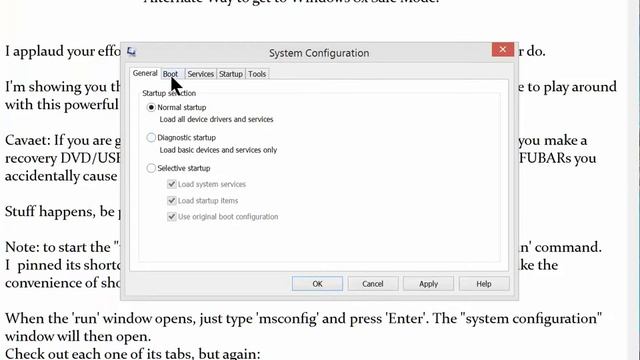Pick Selective startup radio button
This screenshot has width=640, height=360.
[151, 168]
